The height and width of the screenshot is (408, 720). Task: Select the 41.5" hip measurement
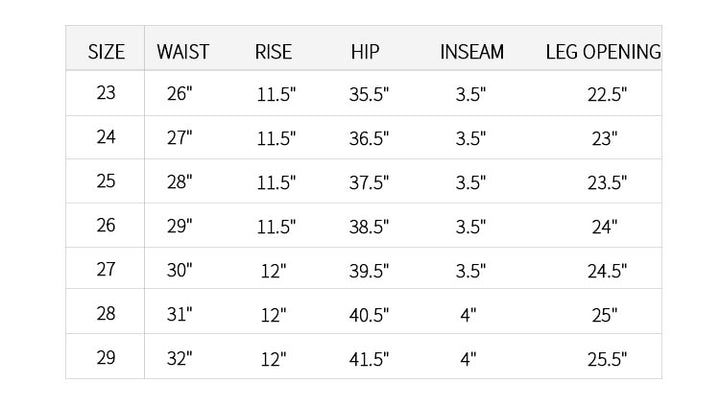click(x=369, y=359)
